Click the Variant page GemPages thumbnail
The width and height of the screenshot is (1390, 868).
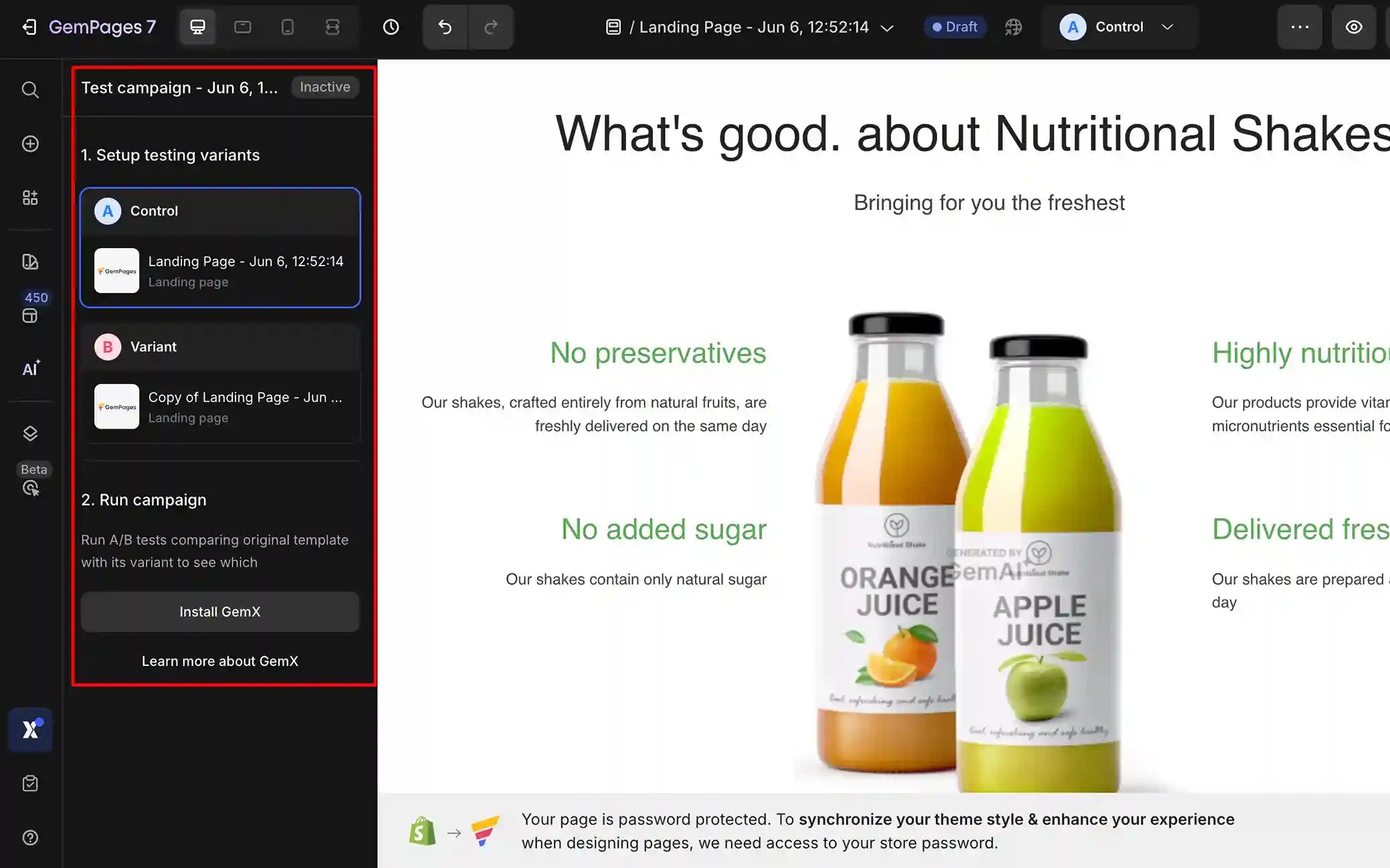116,407
